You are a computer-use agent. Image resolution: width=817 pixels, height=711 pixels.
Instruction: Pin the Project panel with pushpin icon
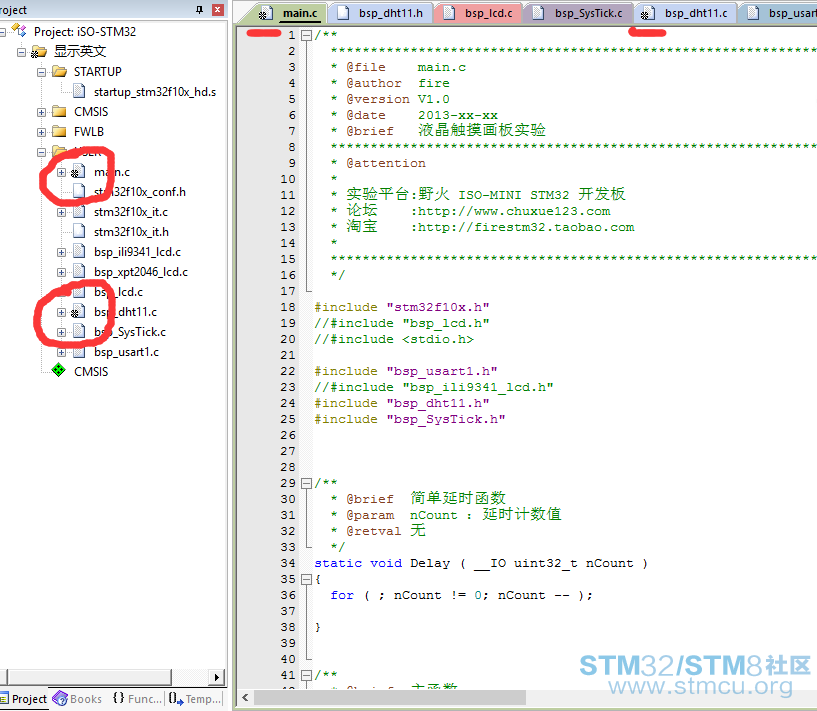(199, 9)
